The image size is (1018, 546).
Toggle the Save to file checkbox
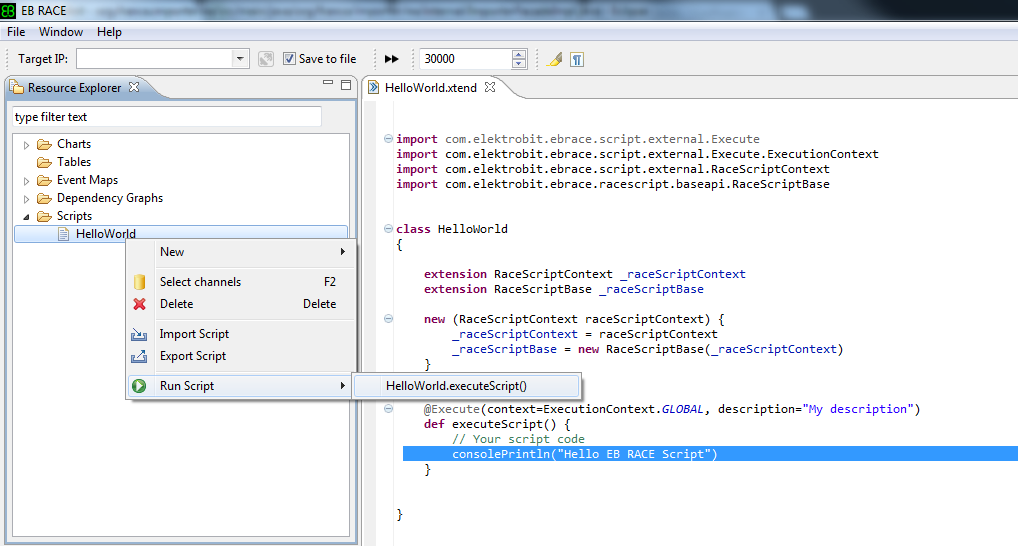(x=290, y=58)
